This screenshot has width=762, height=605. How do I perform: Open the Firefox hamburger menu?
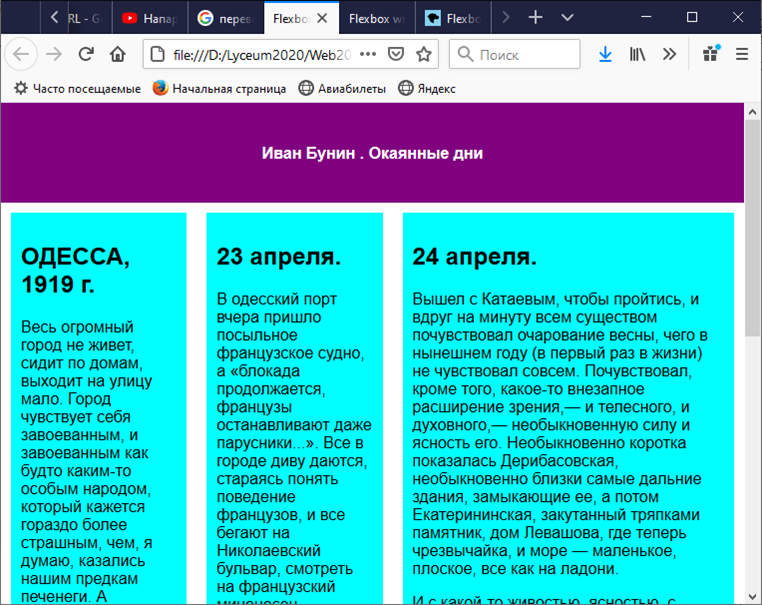pyautogui.click(x=742, y=54)
